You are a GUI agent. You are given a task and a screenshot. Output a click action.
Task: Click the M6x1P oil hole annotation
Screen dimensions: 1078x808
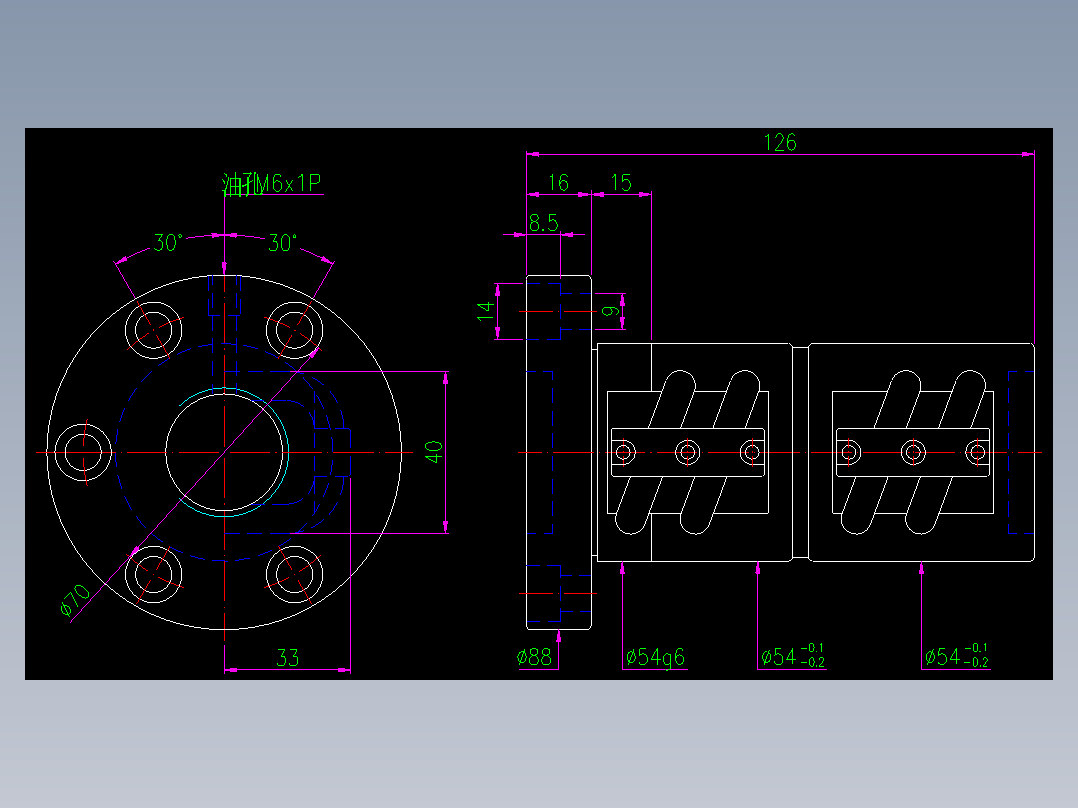[272, 184]
